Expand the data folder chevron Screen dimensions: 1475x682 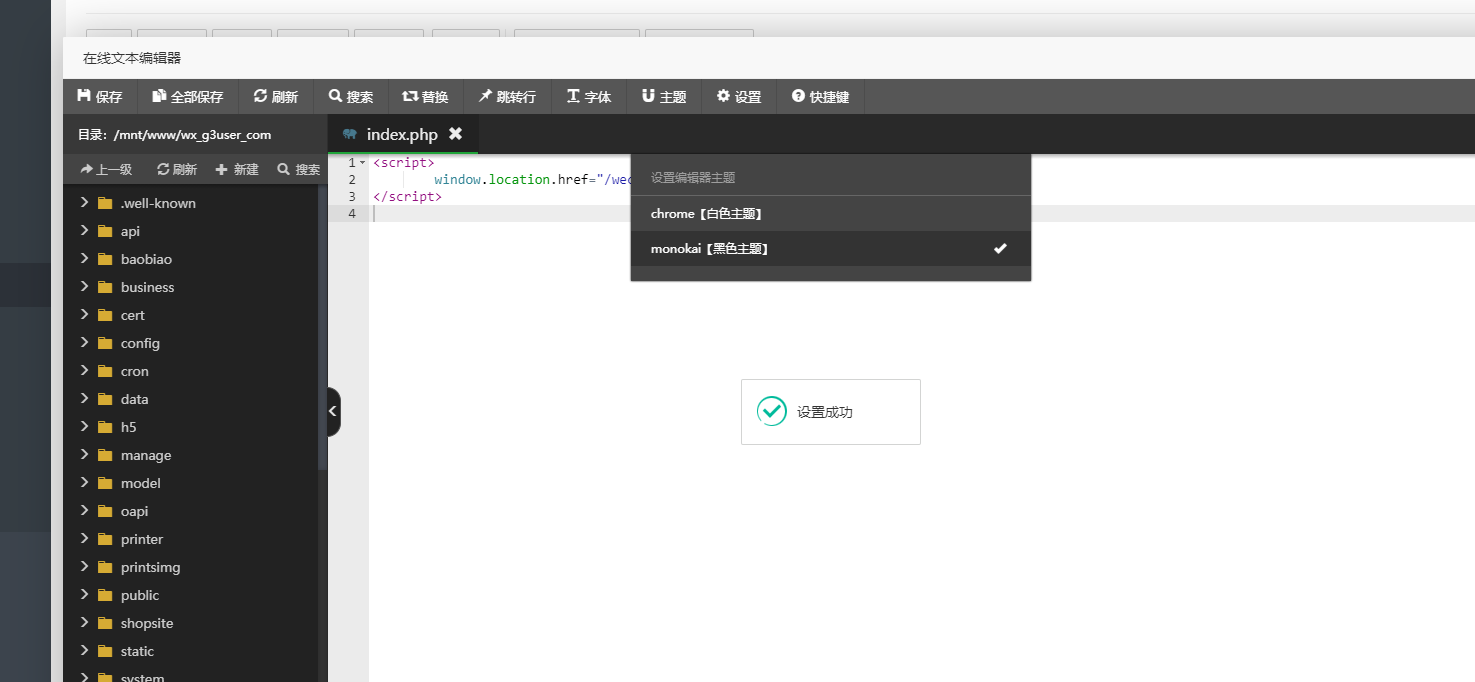point(85,399)
